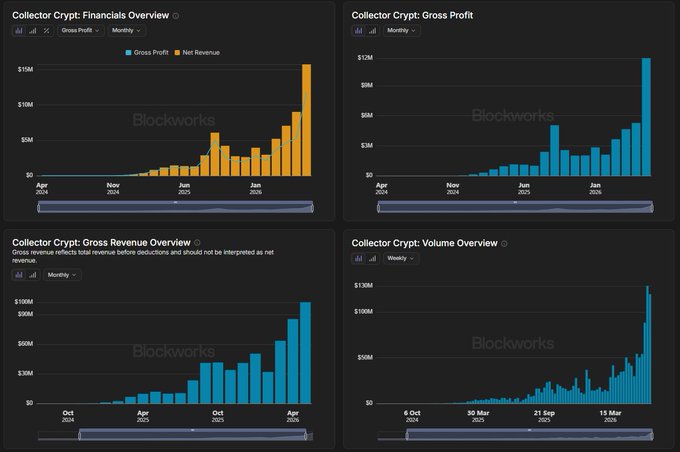The height and width of the screenshot is (452, 680).
Task: Open Monthly dropdown in Financials Overview
Action: [126, 30]
